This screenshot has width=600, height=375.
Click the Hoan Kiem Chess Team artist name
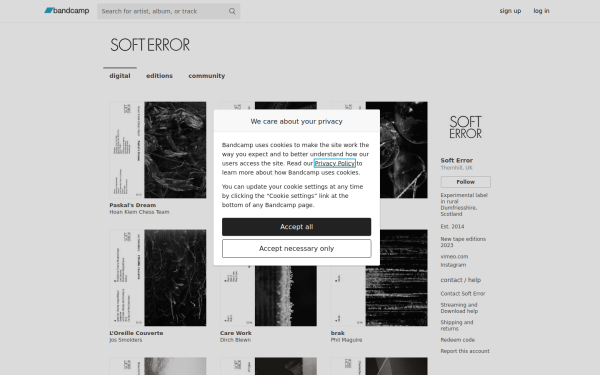pyautogui.click(x=139, y=212)
